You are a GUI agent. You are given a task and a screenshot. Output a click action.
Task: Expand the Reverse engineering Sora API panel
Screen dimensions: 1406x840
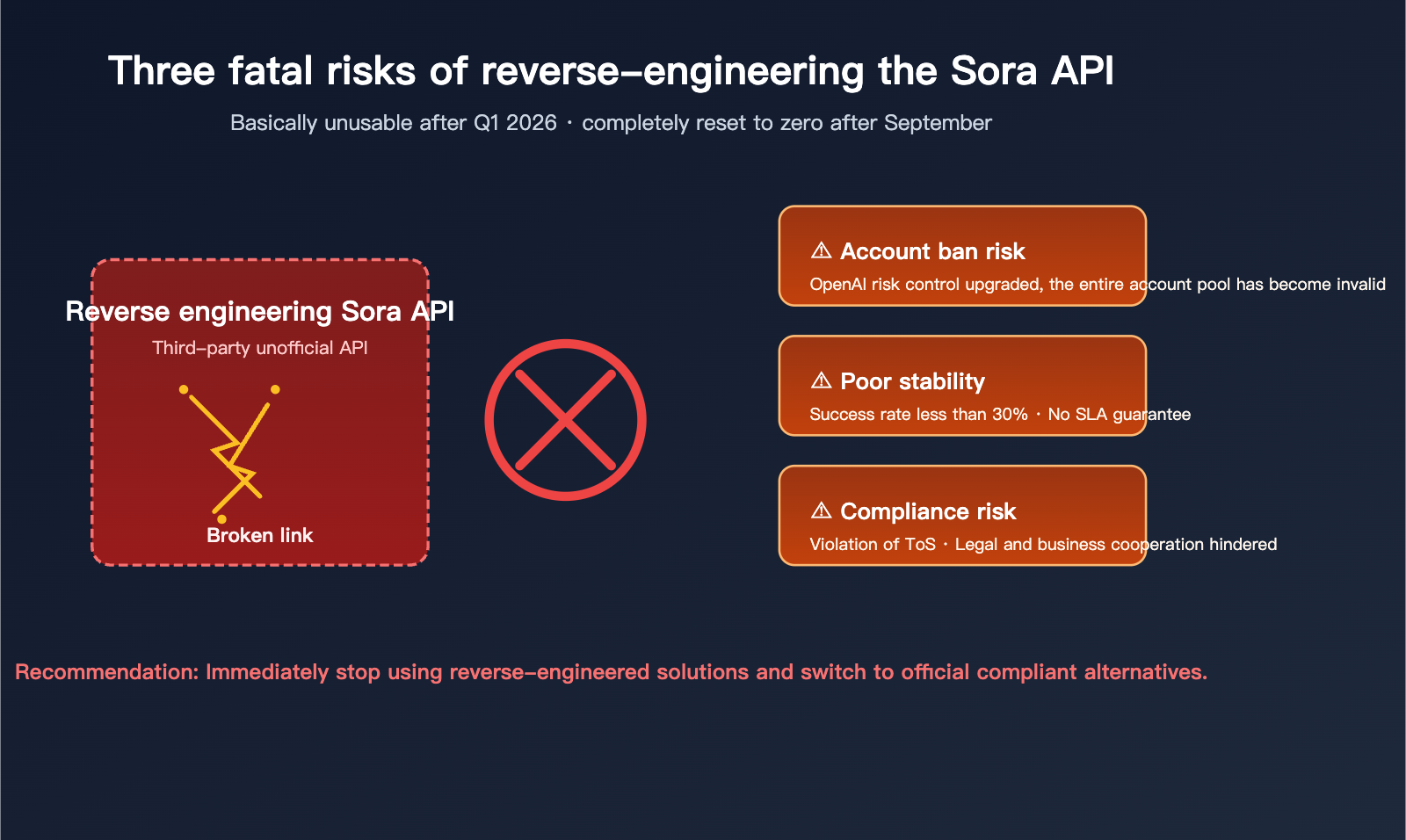pos(259,410)
